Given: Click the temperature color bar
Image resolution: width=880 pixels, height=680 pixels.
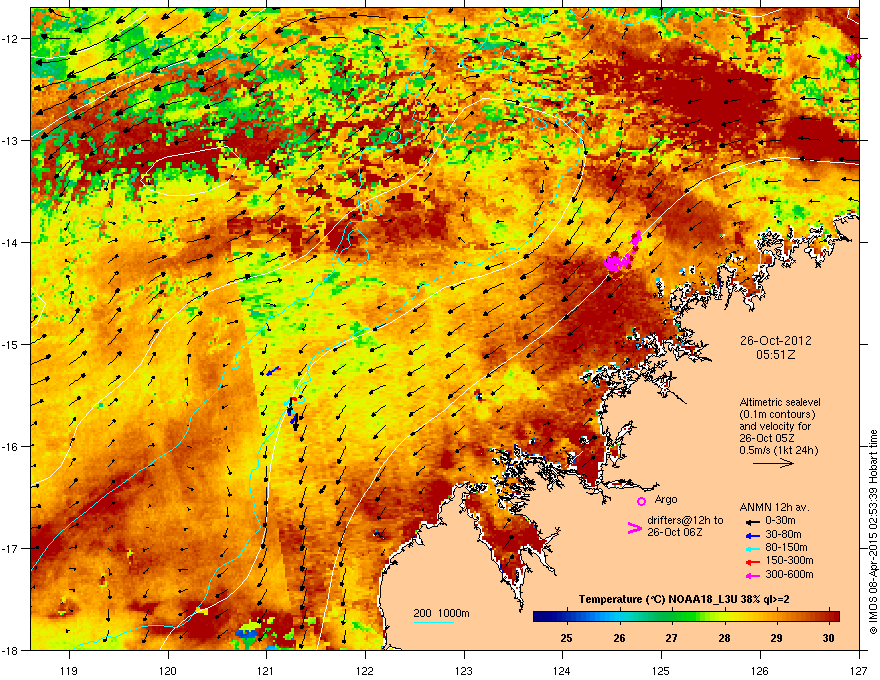Looking at the screenshot, I should (x=686, y=616).
